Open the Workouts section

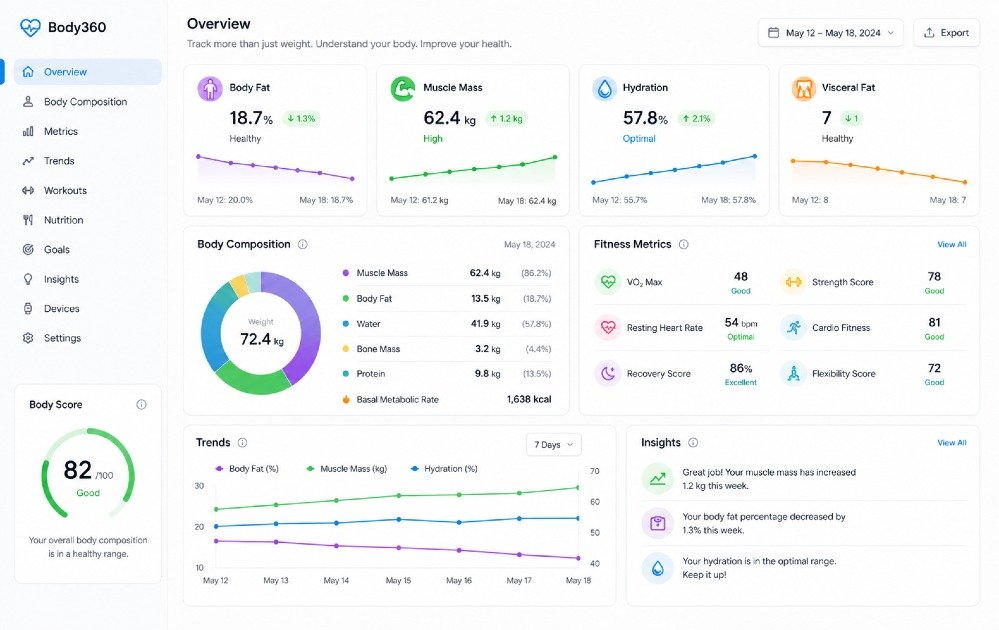(x=88, y=190)
